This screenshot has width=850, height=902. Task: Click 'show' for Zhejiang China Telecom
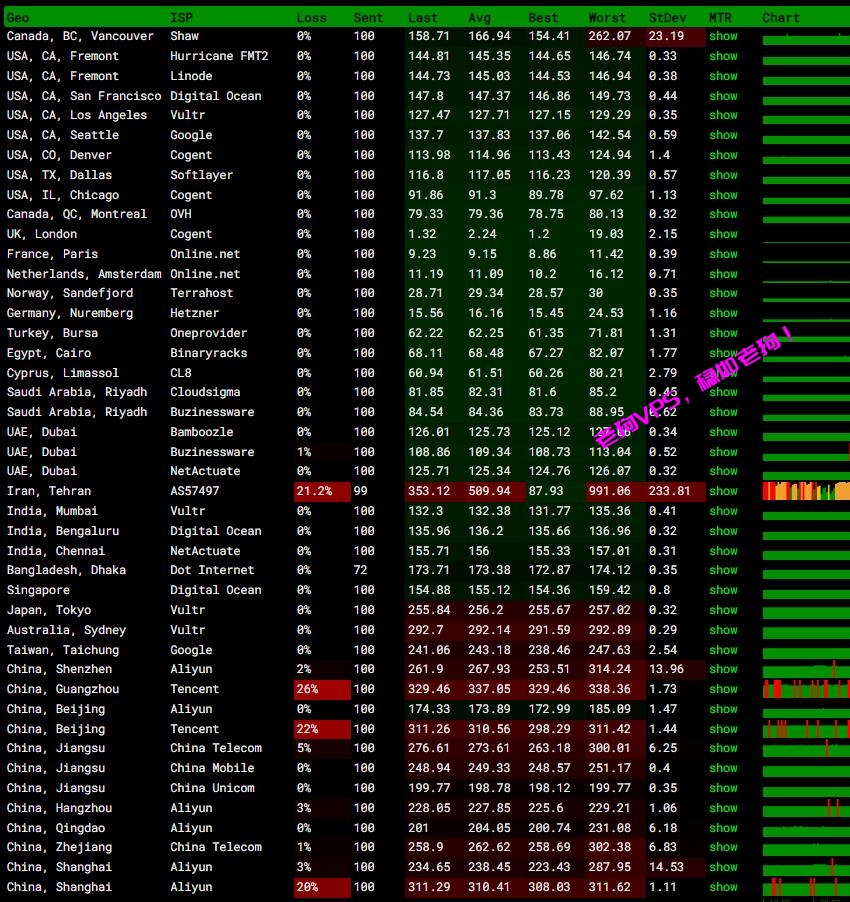pos(723,847)
